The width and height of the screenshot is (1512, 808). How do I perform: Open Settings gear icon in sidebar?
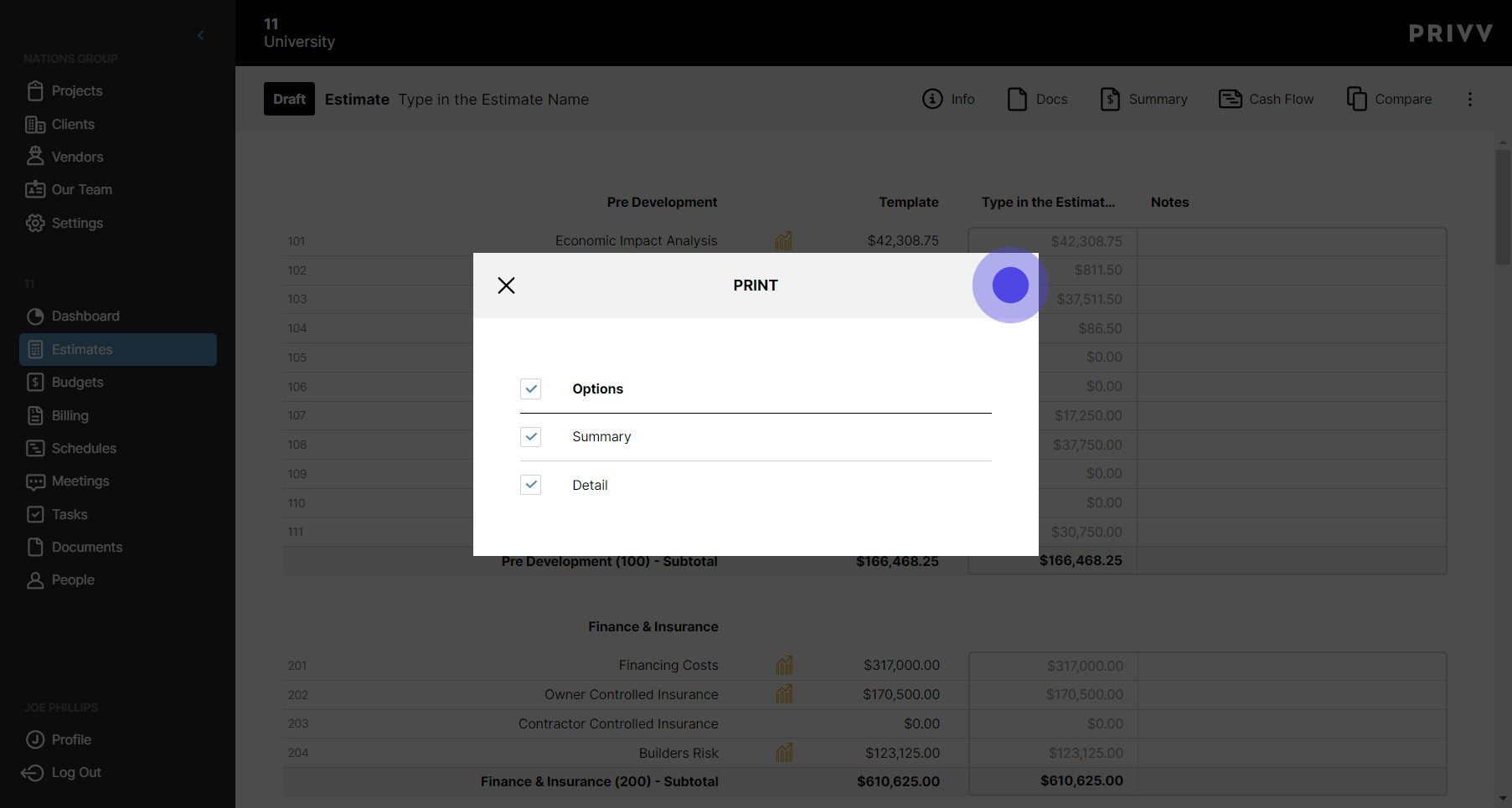tap(35, 223)
